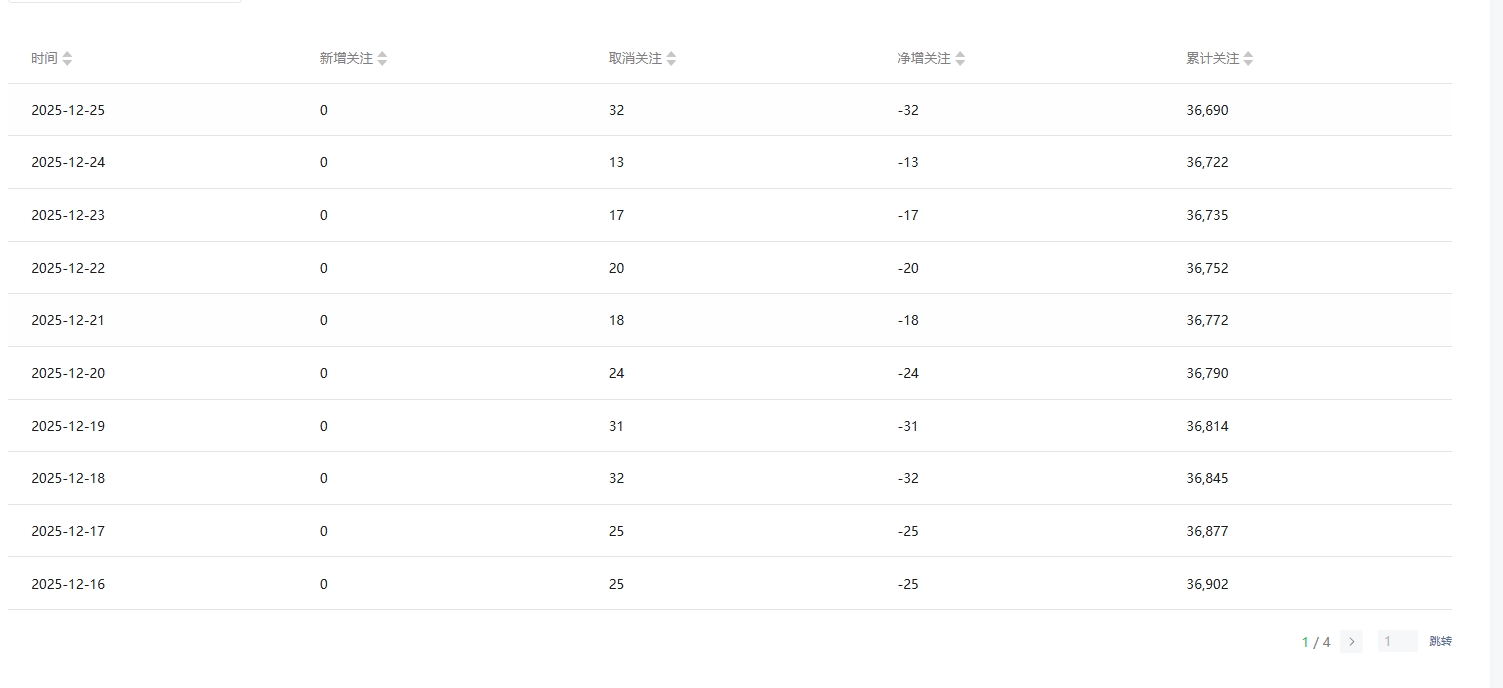1503x688 pixels.
Task: Click the sort arrows beside 时间
Action: click(x=67, y=59)
